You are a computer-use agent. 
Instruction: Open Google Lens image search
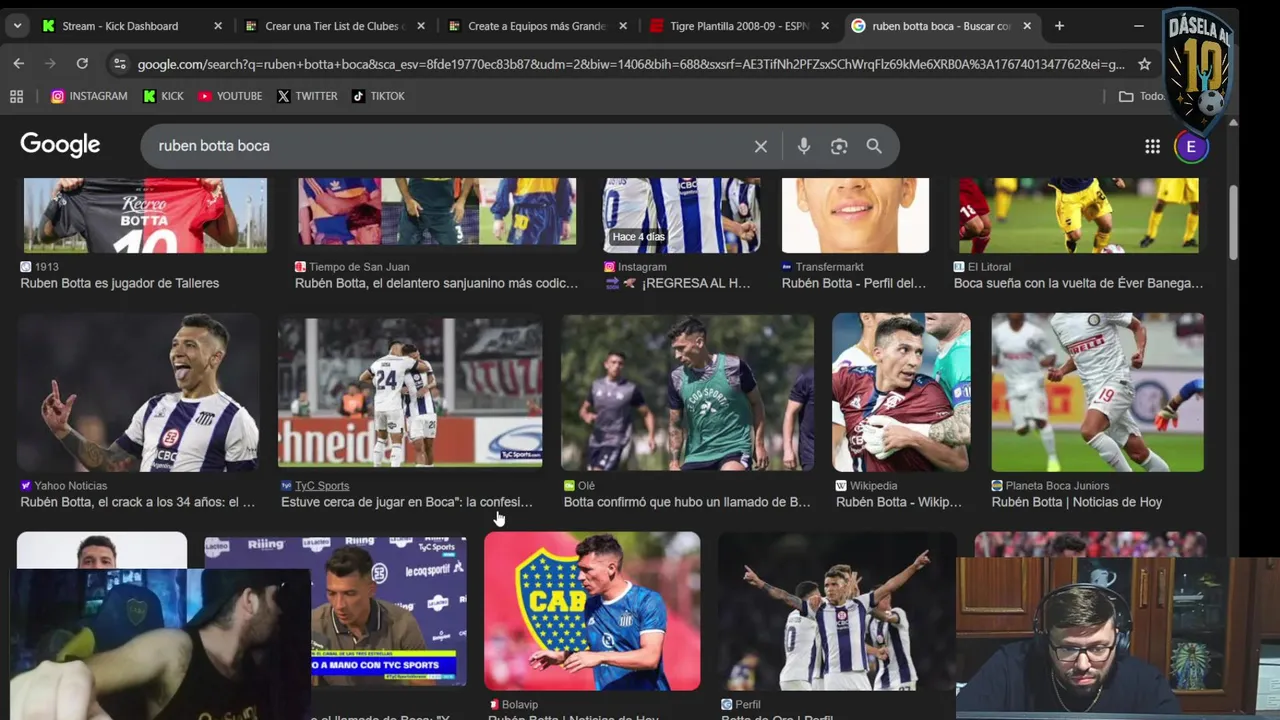(x=839, y=146)
